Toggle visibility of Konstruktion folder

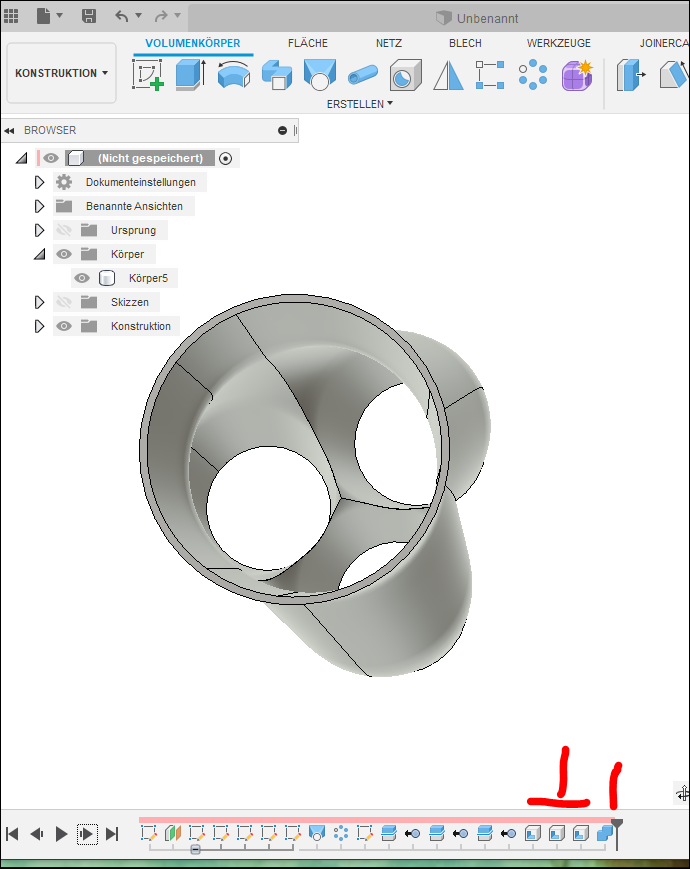click(64, 326)
